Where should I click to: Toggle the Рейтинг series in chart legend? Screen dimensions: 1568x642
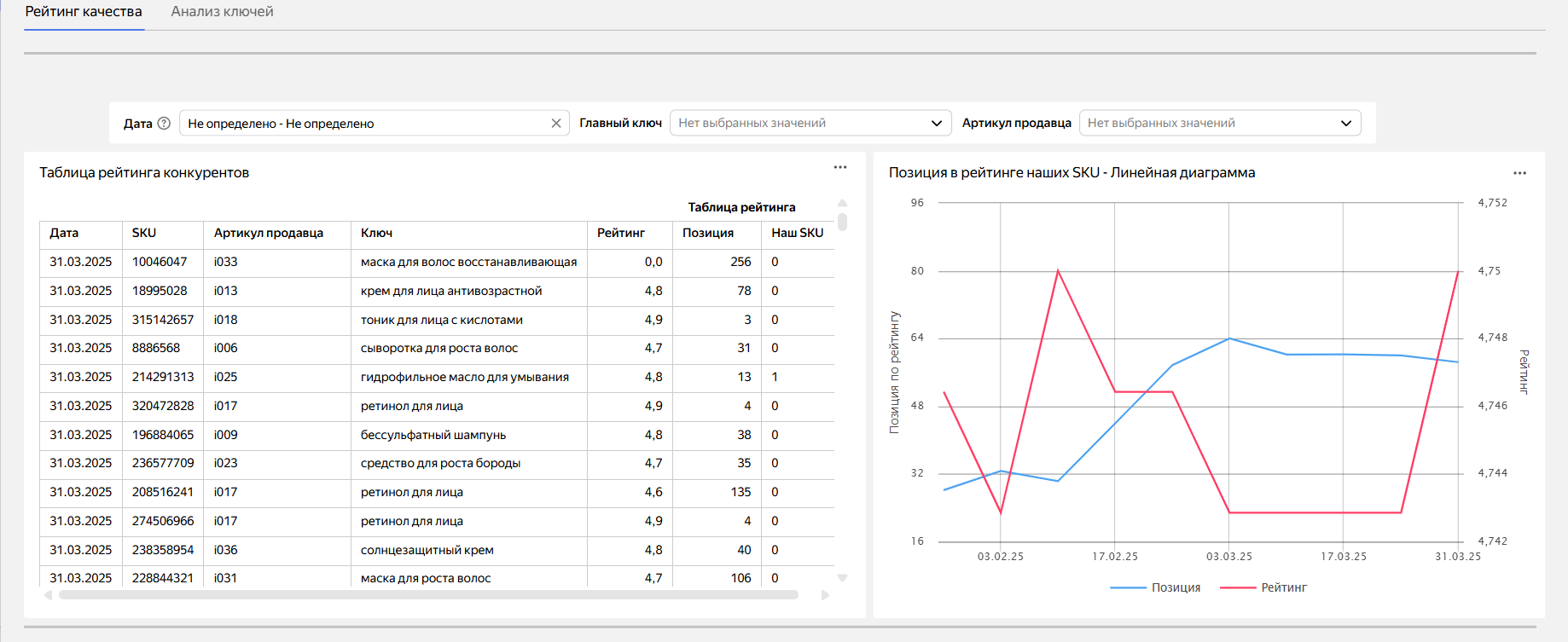[x=1264, y=587]
